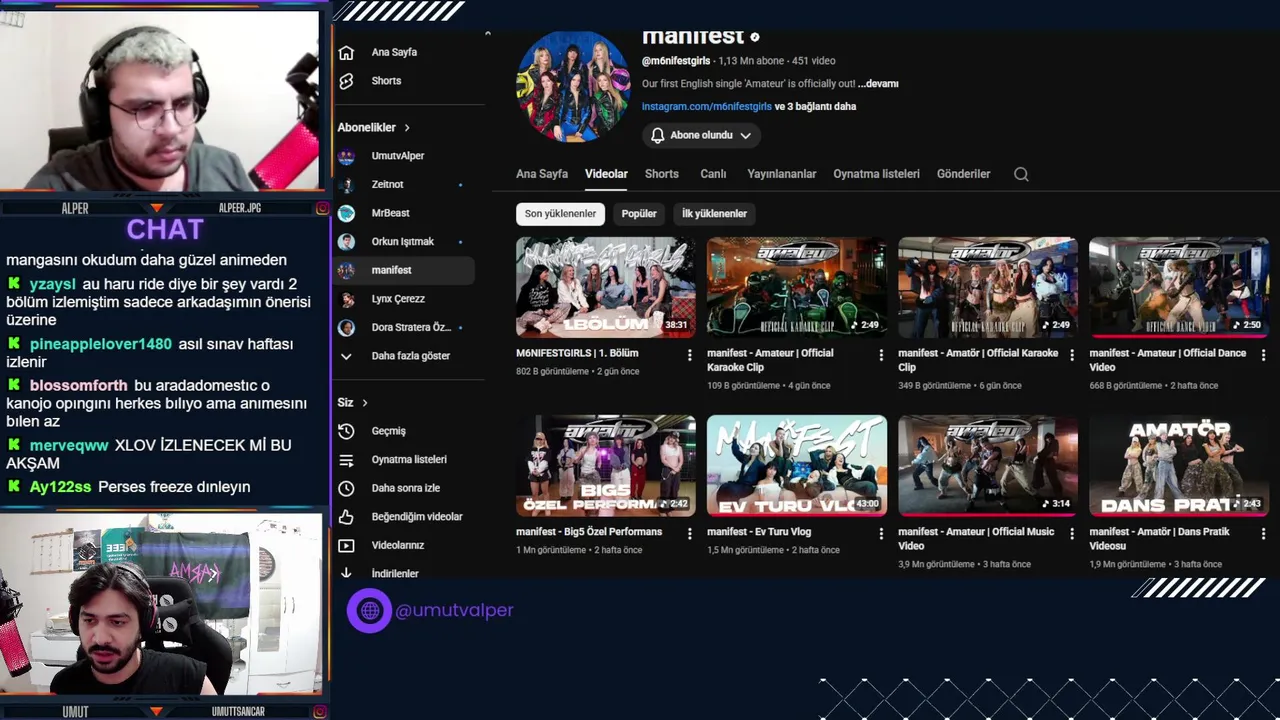
Task: Open manifest - Amateur | Official Dance Video title
Action: (1168, 360)
